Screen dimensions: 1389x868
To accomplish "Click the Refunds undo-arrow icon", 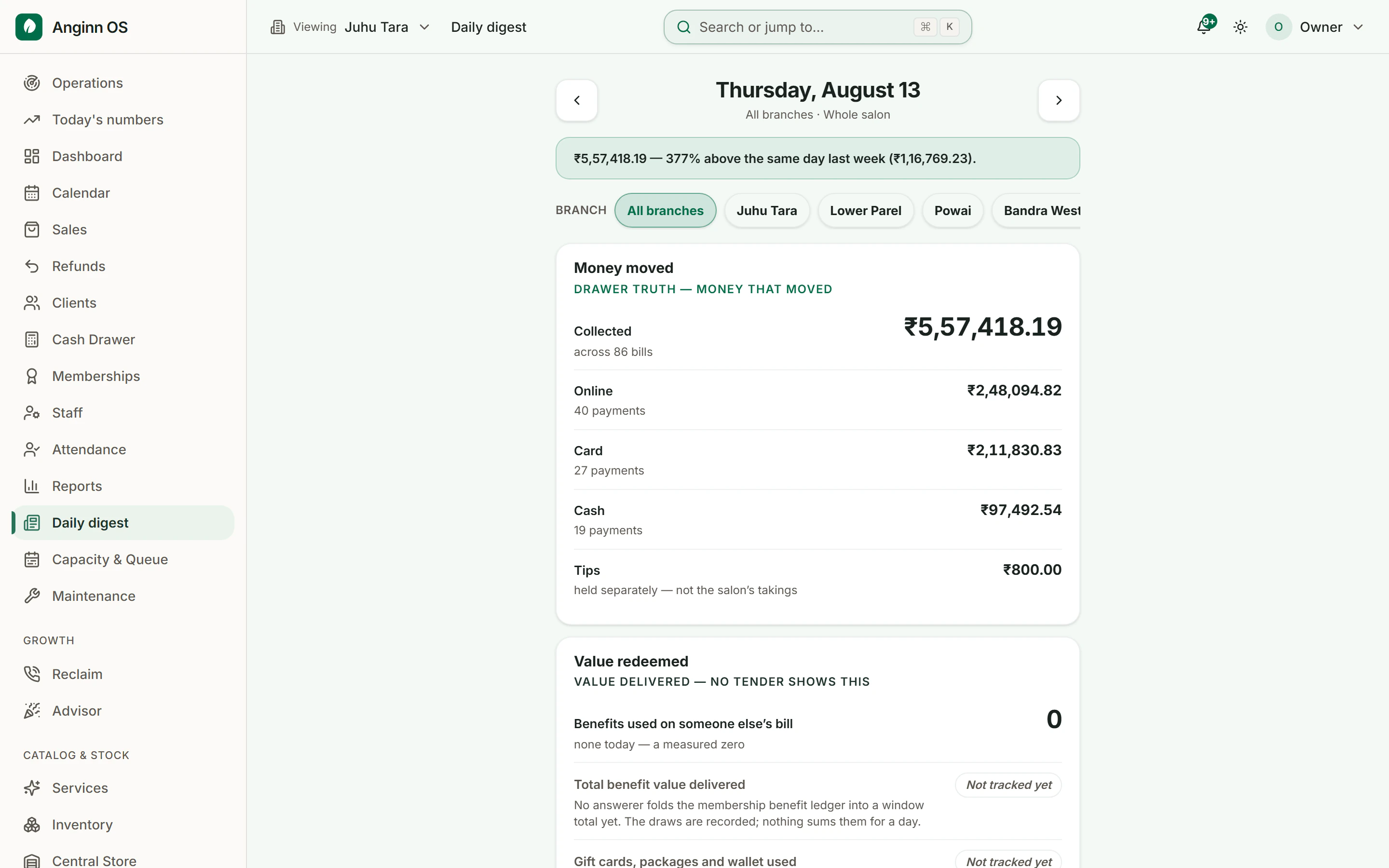I will pos(32,266).
